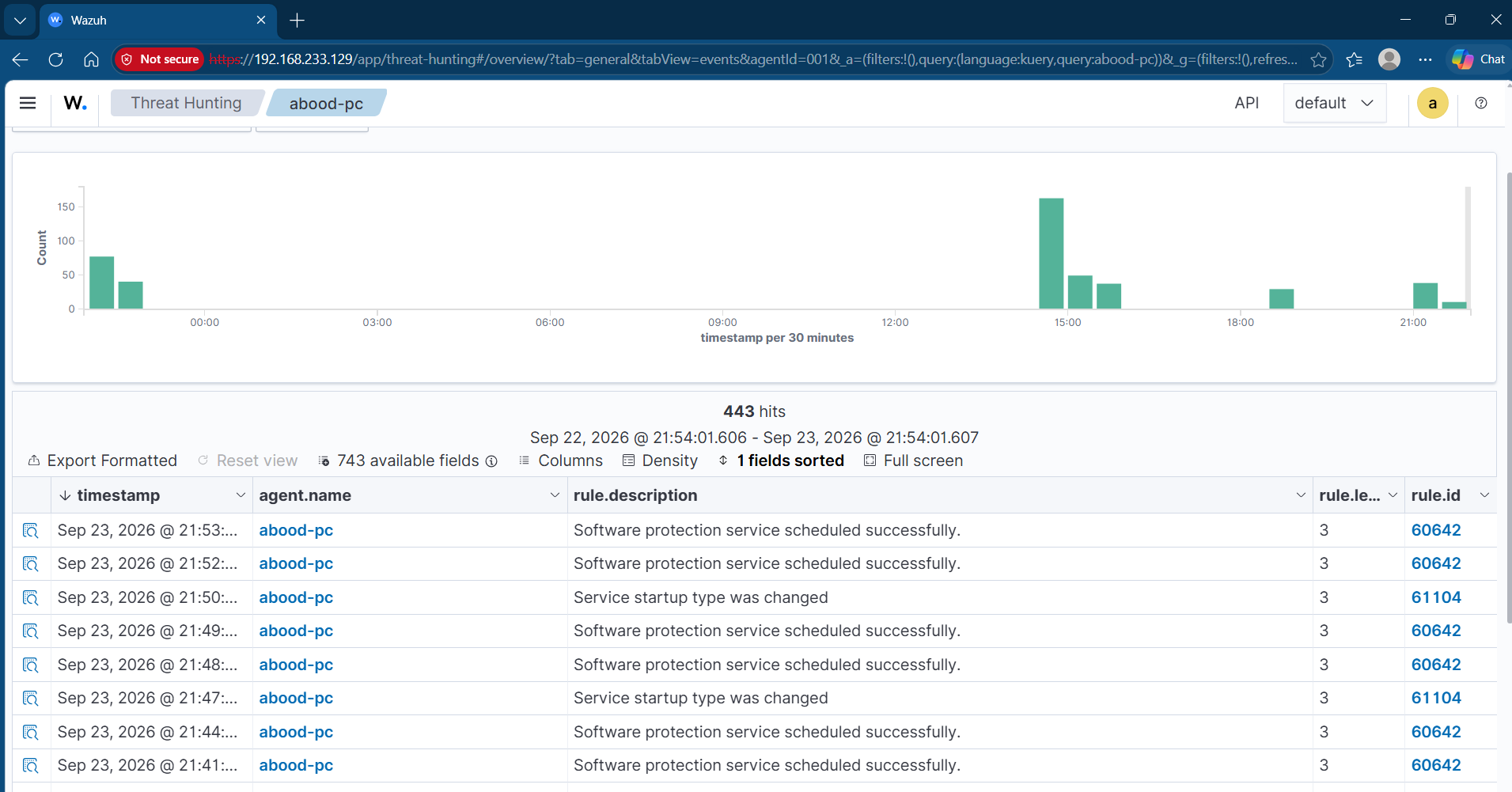Inspect document details for 21:41 event row
Image resolution: width=1512 pixels, height=792 pixels.
(x=31, y=765)
